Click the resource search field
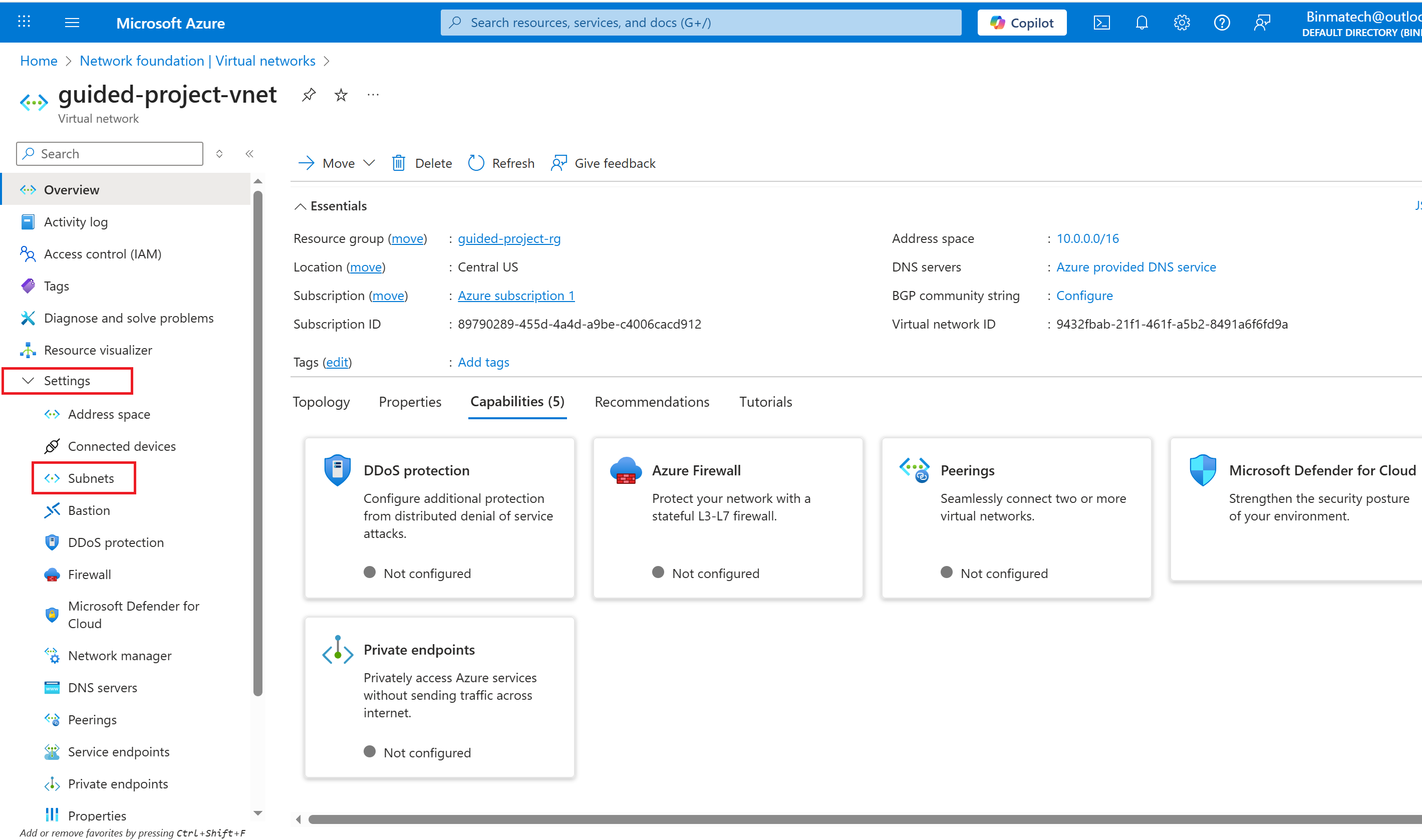The image size is (1422, 840). coord(701,22)
